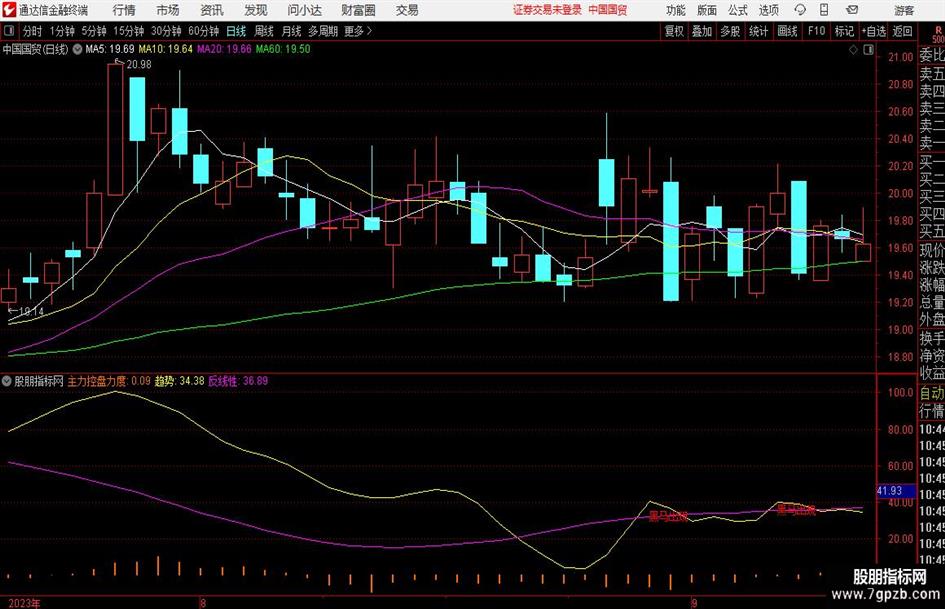
Task: Click the diamond icon at chart top right
Action: (x=853, y=50)
